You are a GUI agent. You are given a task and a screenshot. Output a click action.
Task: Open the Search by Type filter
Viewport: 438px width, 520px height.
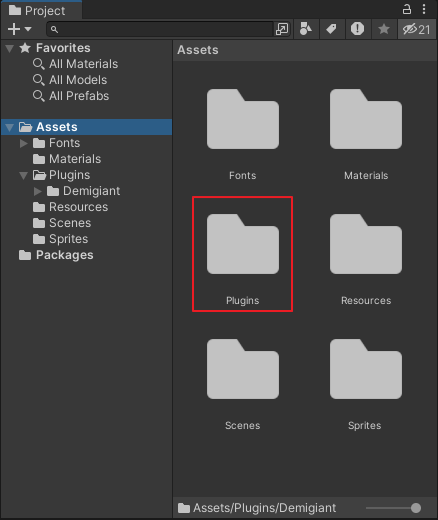(306, 29)
